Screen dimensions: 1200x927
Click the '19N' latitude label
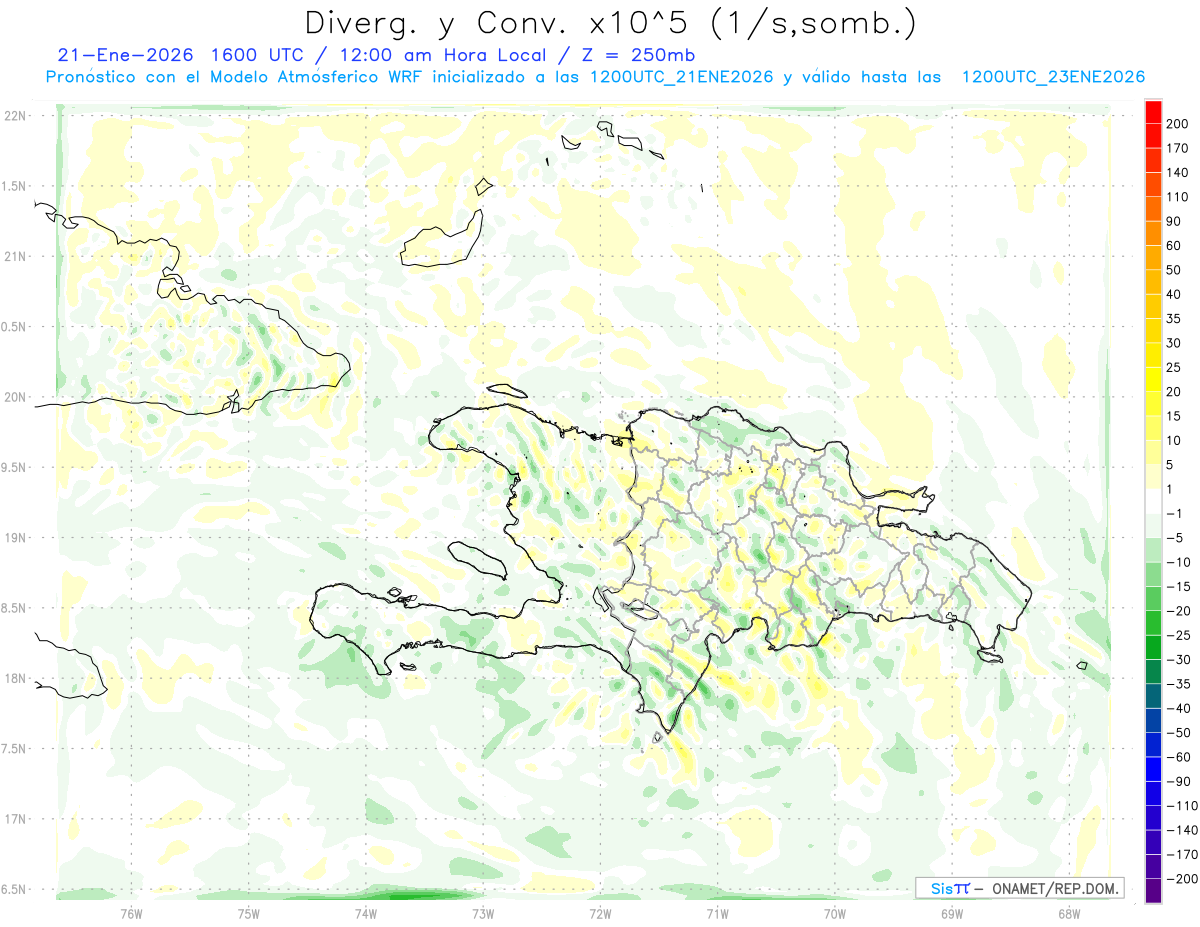[x=14, y=538]
